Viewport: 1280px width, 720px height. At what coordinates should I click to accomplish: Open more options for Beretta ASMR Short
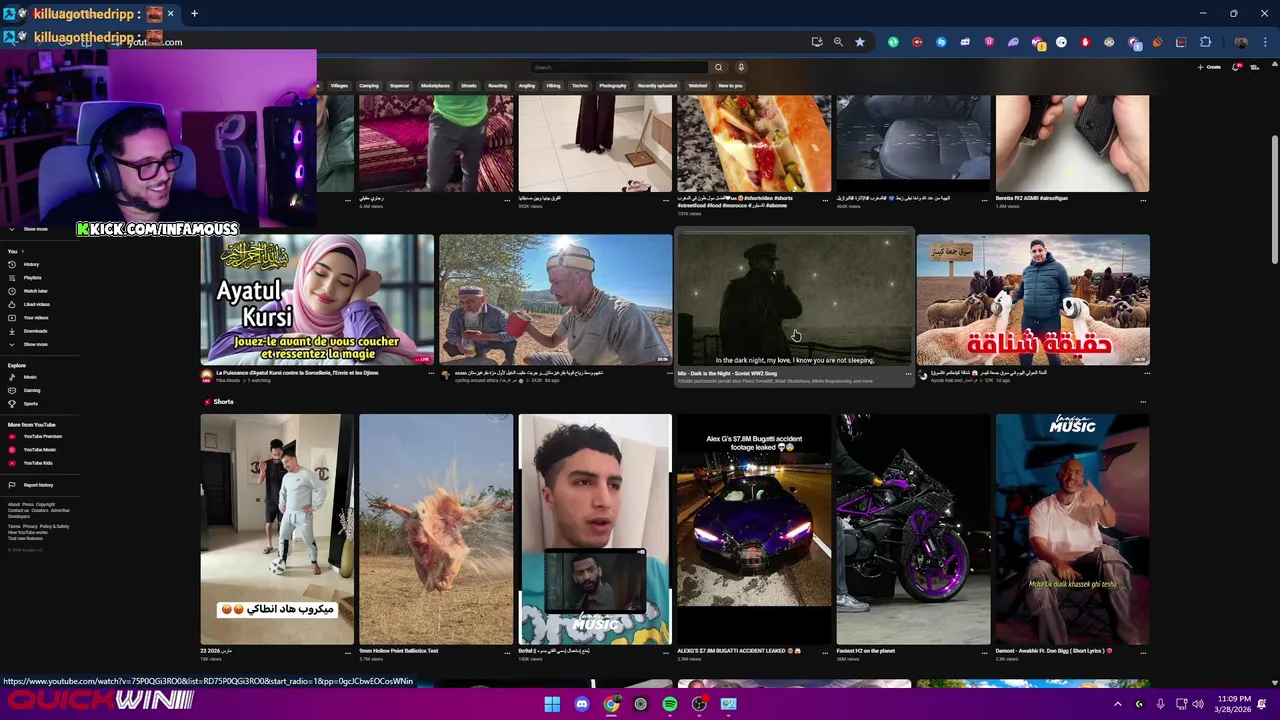[x=1144, y=199]
